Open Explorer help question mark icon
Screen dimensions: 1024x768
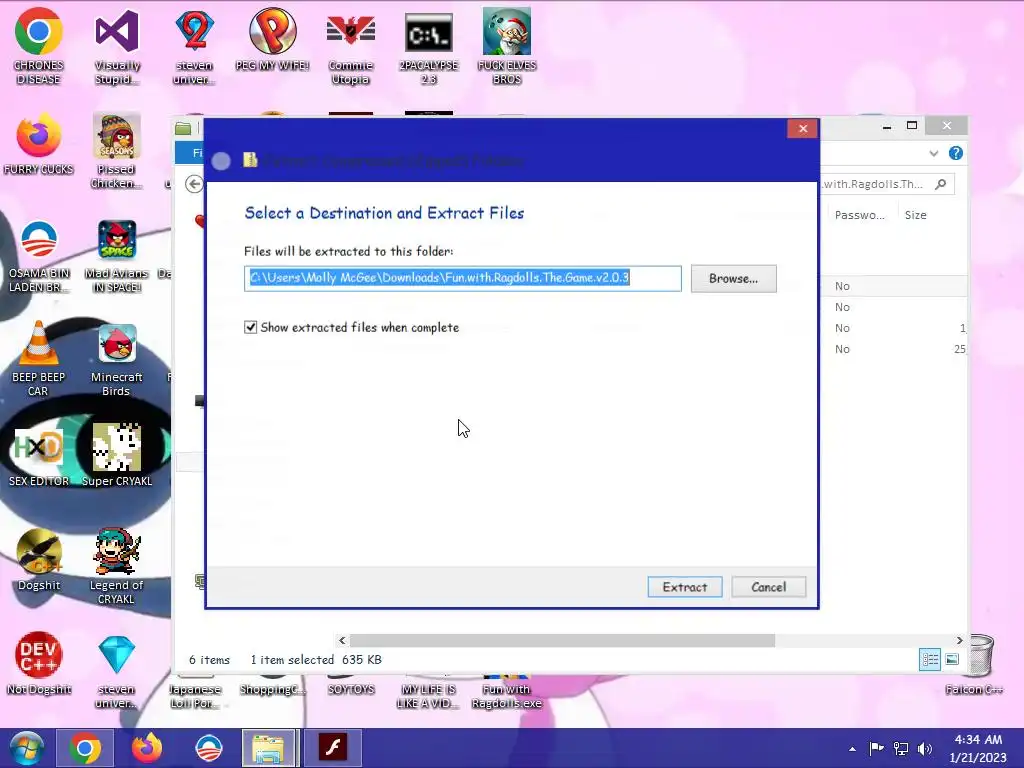(955, 153)
